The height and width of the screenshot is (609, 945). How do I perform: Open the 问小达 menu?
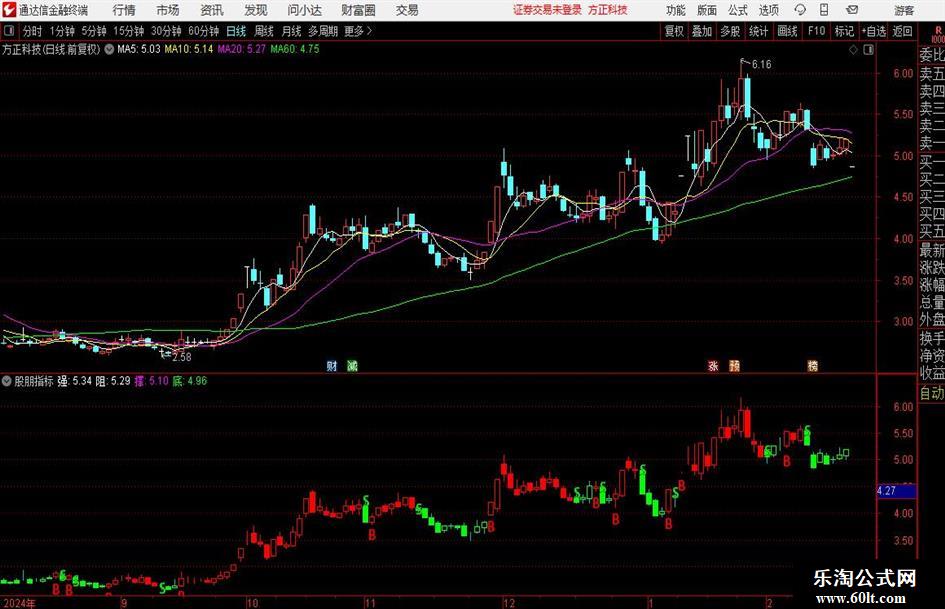coord(304,10)
